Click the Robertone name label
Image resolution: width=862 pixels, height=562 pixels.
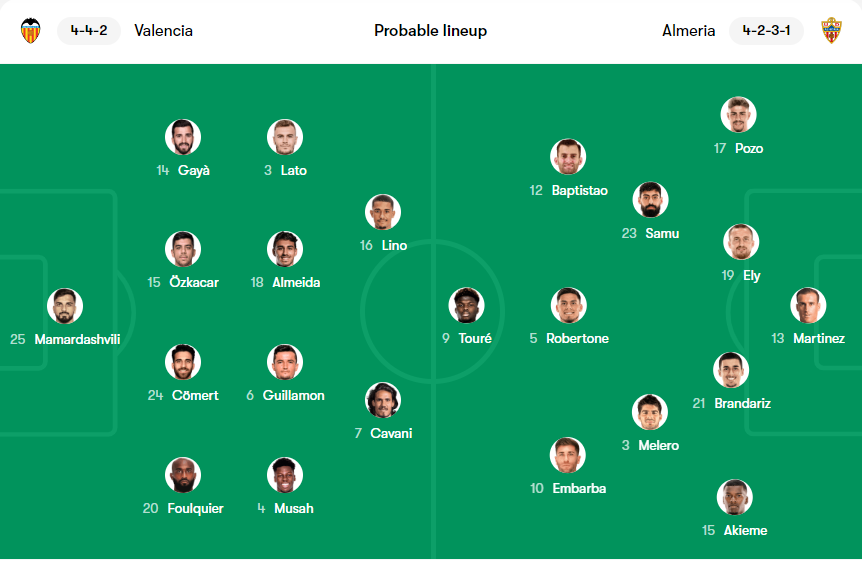coord(577,339)
